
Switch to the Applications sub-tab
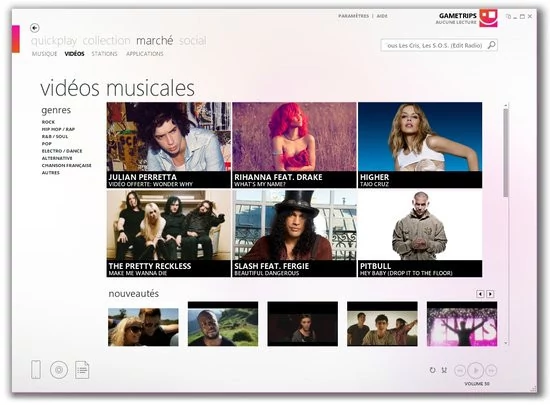(145, 54)
